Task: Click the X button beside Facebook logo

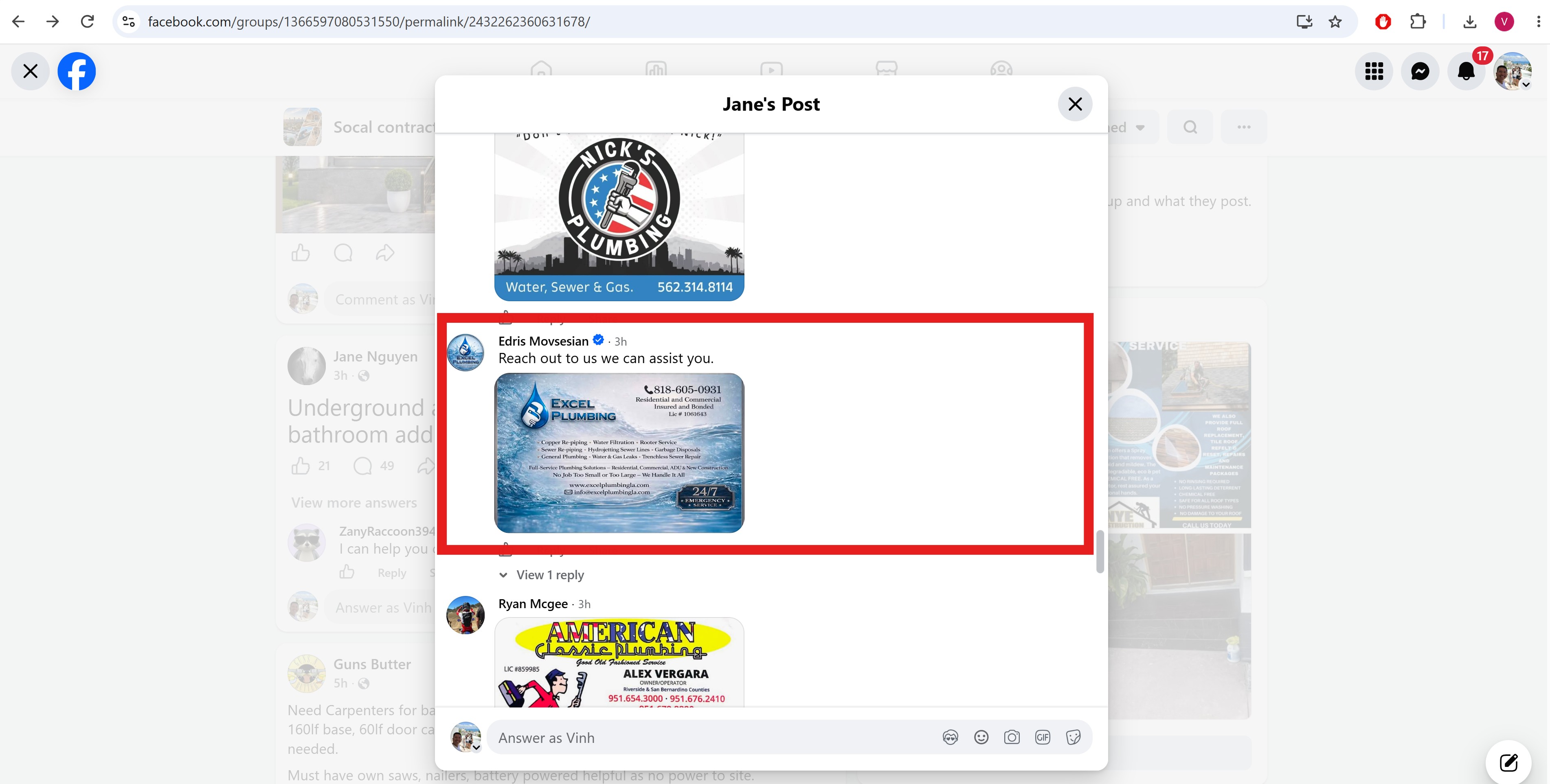Action: [x=30, y=71]
